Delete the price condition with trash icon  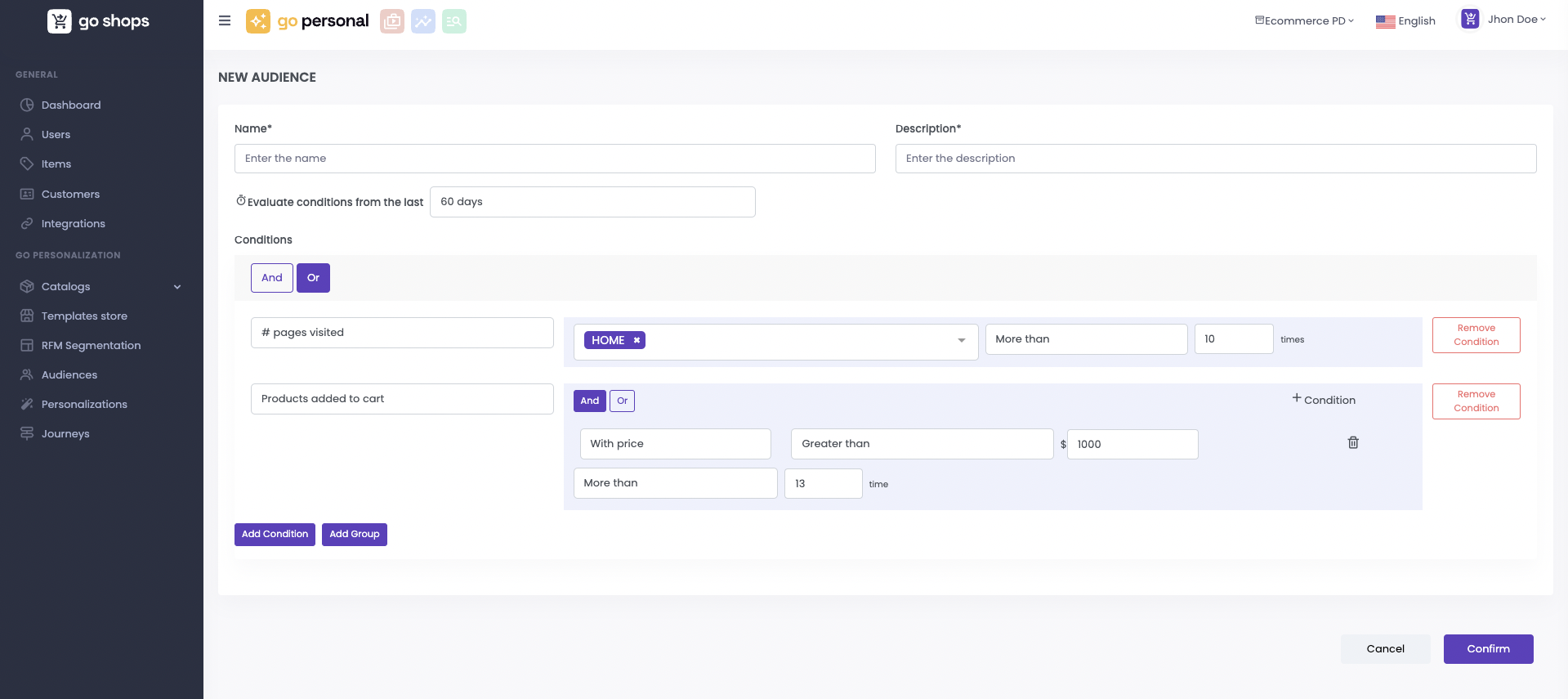[1353, 442]
